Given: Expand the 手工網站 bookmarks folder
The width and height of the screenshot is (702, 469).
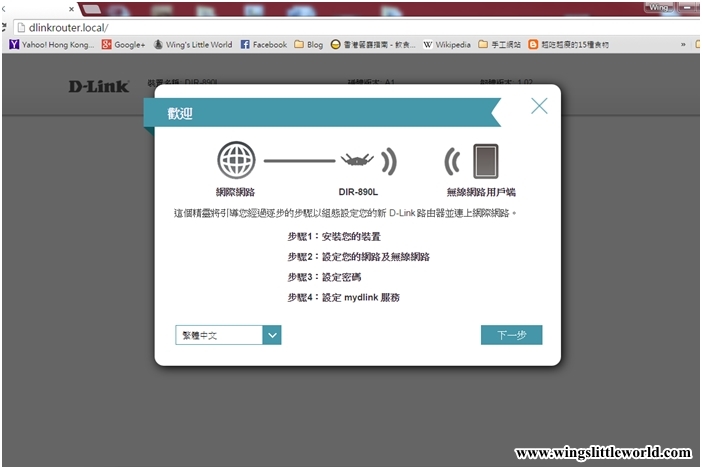Looking at the screenshot, I should (x=500, y=45).
